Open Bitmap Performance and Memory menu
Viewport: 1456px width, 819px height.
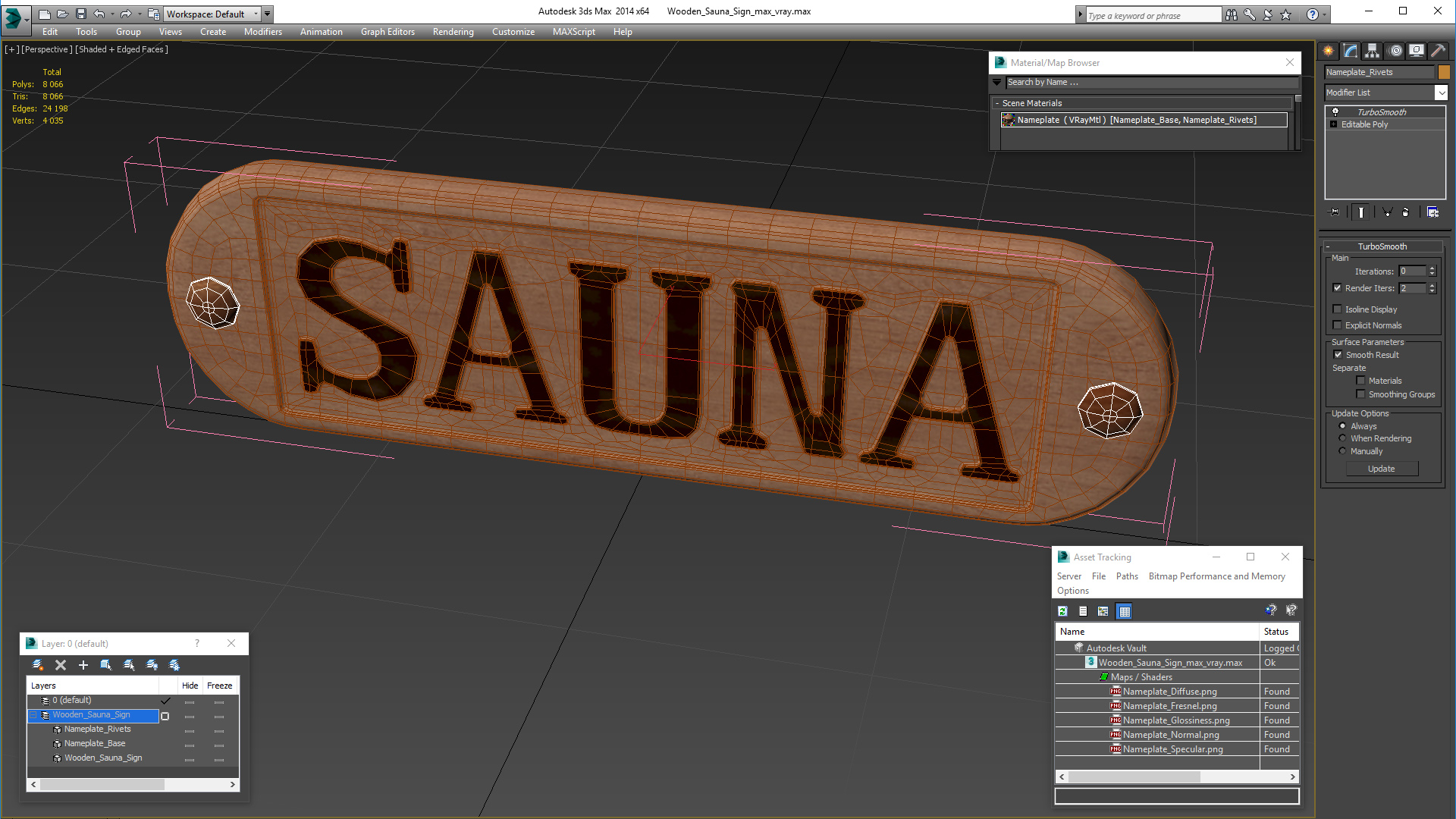pos(1216,576)
